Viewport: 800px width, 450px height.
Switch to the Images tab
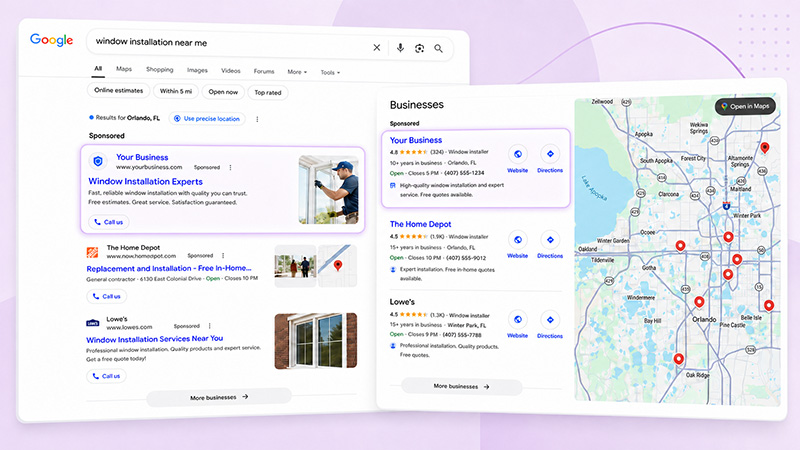click(x=197, y=70)
